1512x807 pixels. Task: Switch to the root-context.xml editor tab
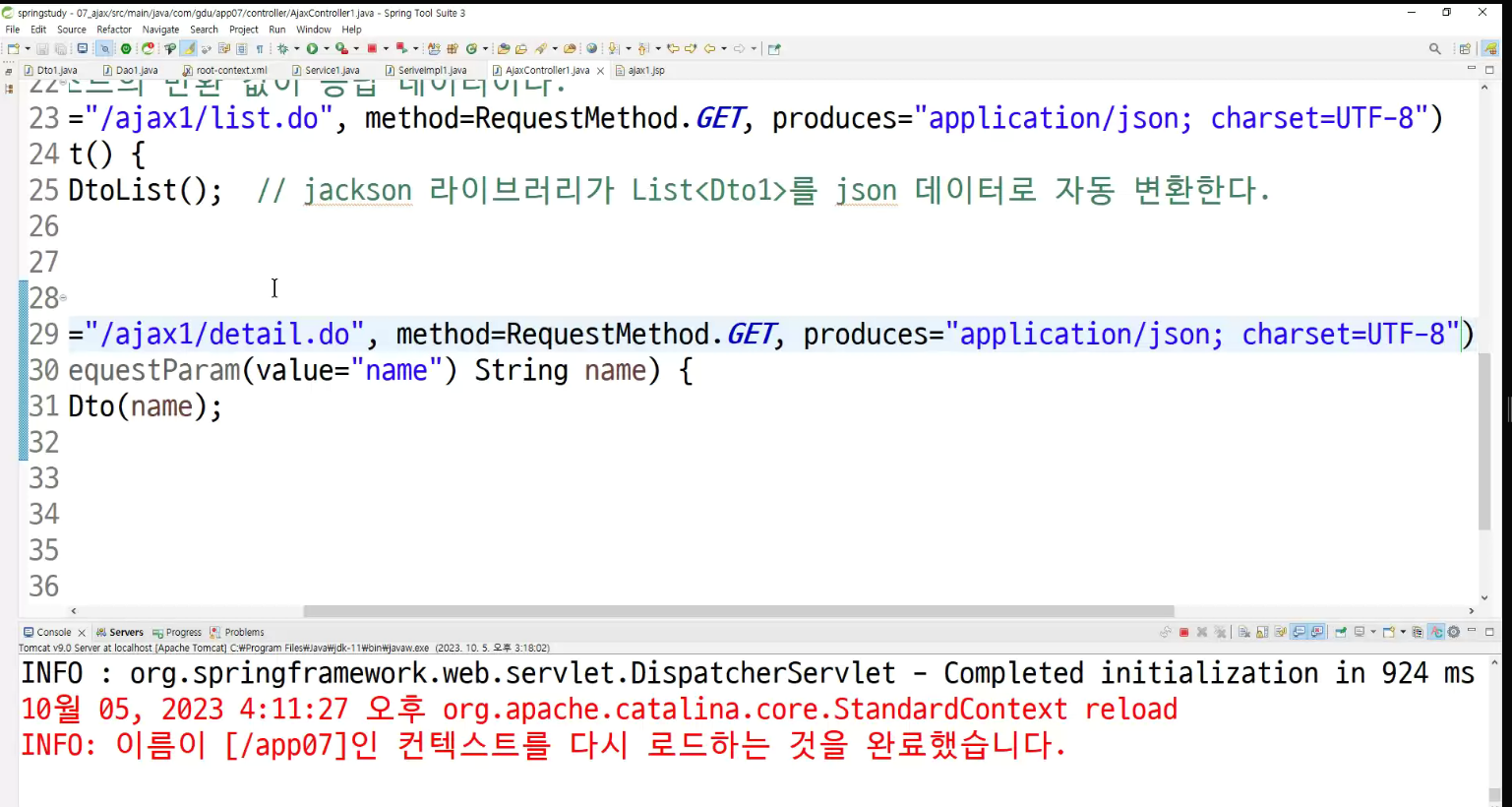click(225, 70)
